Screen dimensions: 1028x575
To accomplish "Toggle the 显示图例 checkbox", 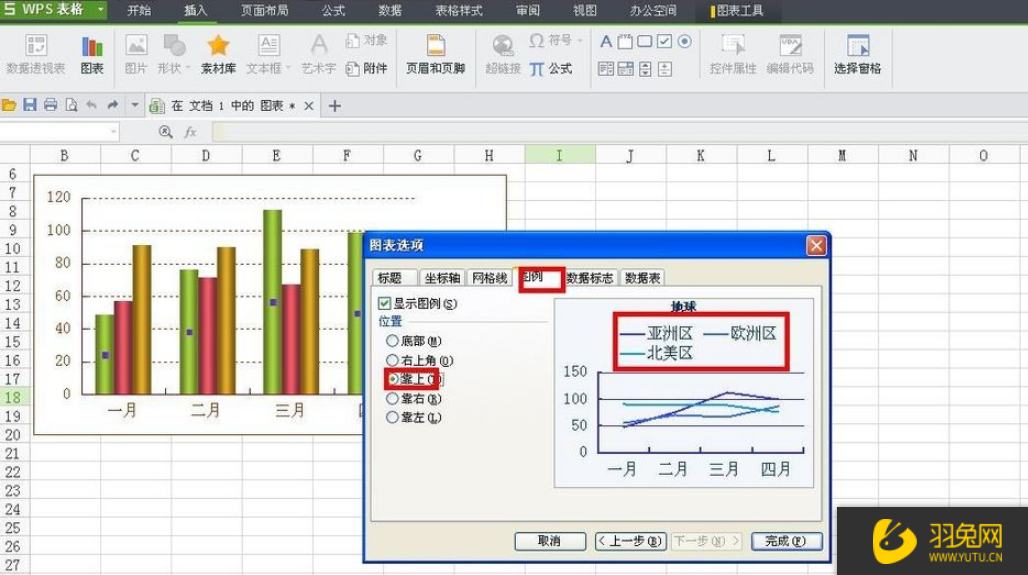I will 385,304.
